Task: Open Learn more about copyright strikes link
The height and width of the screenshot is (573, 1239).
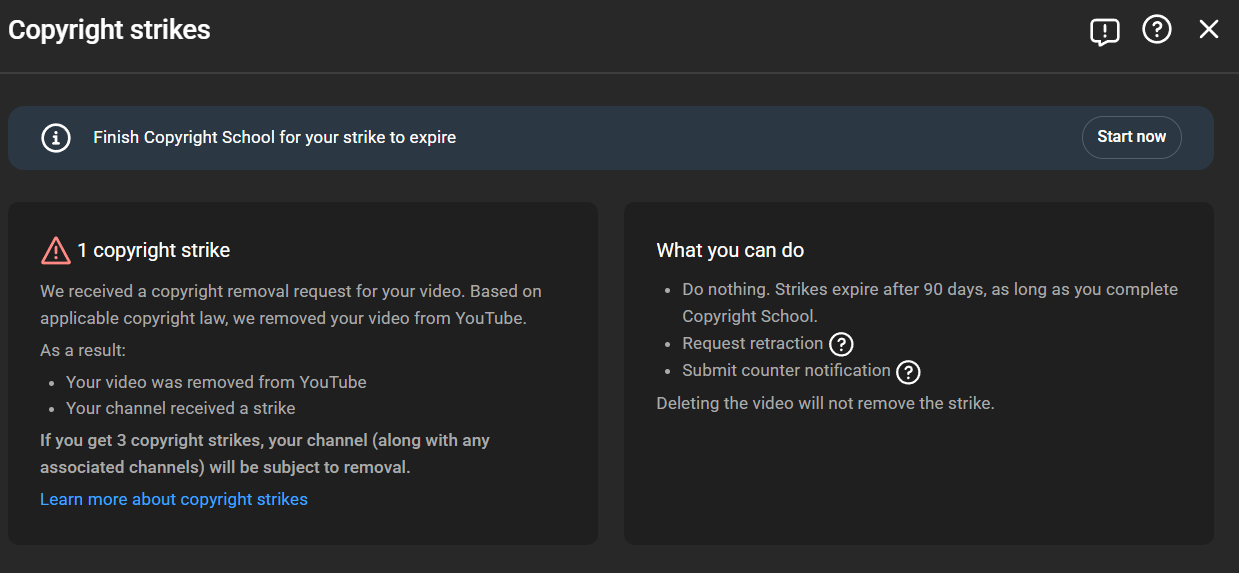Action: [x=174, y=499]
